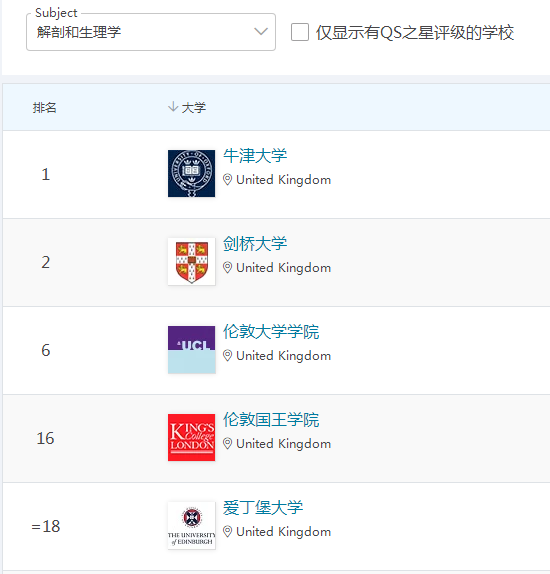The image size is (550, 574).
Task: Click rank =18 in the 爱丁堡大学 row
Action: pos(45,526)
